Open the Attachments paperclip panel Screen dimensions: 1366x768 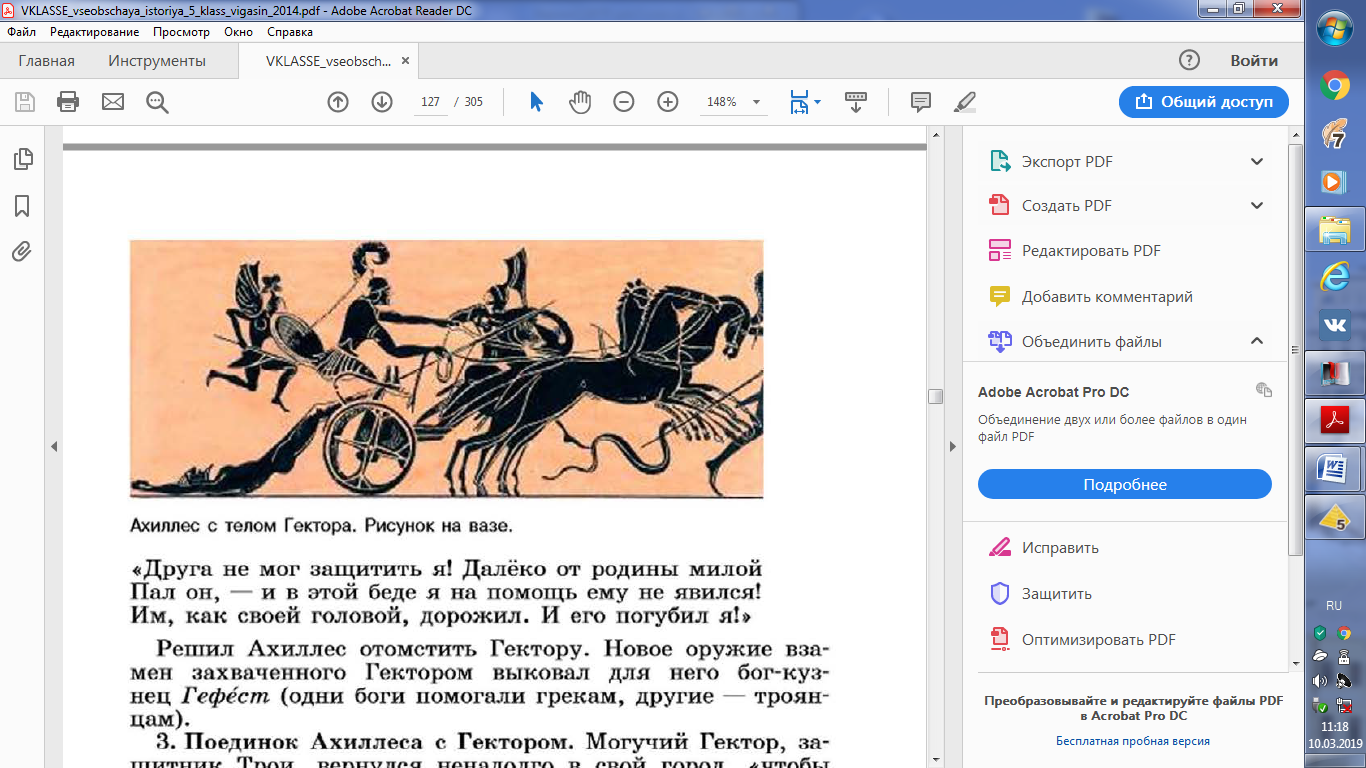point(22,251)
